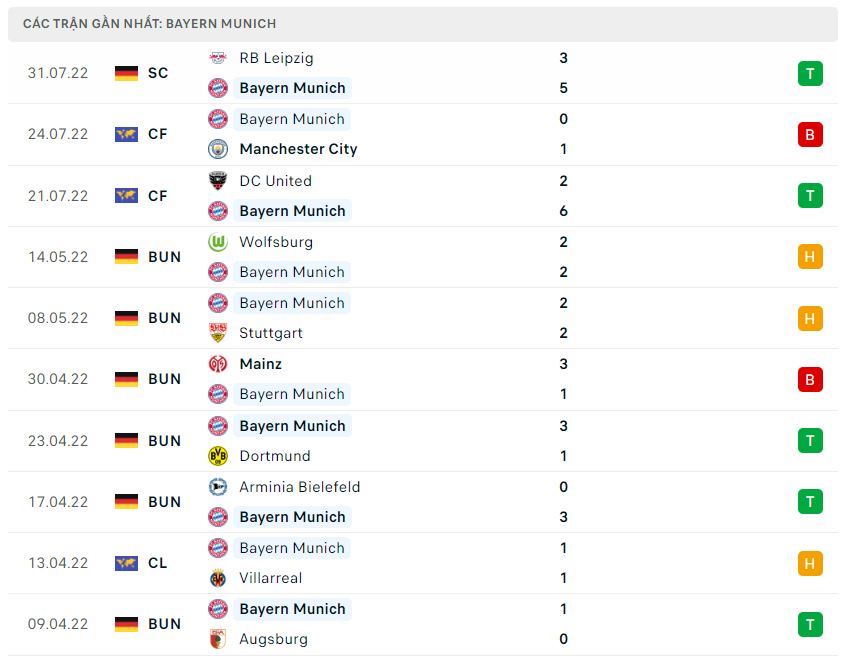
Task: Open the Bayern Munich link versus Leipzig
Action: point(292,88)
